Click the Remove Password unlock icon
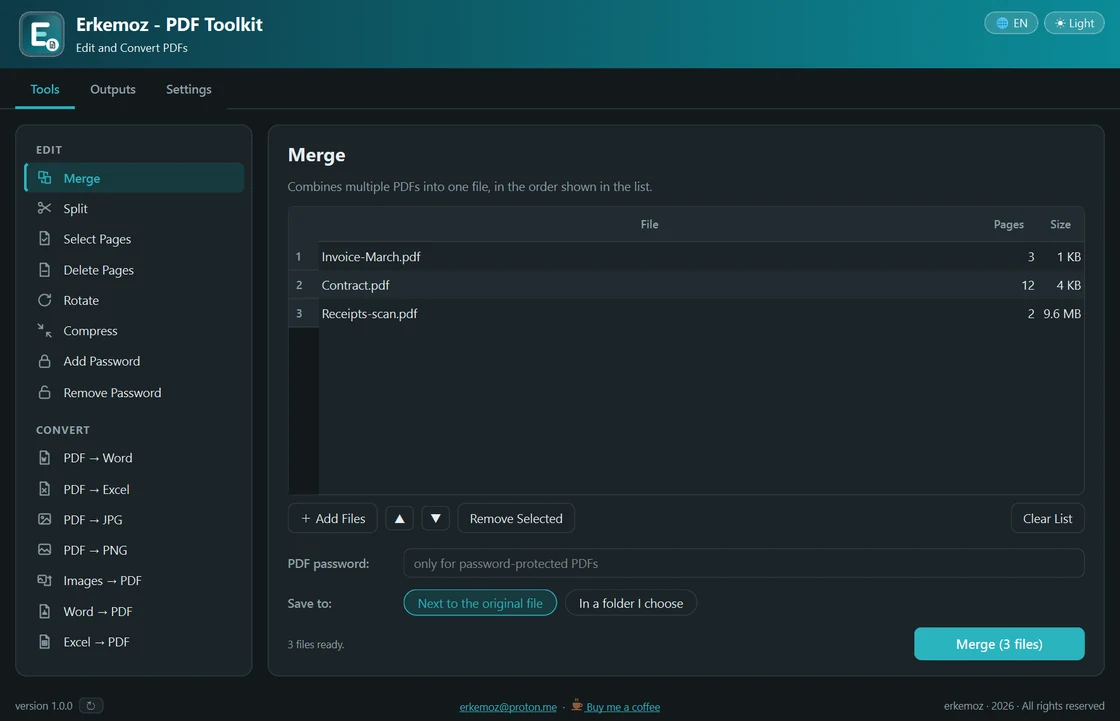1120x721 pixels. click(44, 392)
